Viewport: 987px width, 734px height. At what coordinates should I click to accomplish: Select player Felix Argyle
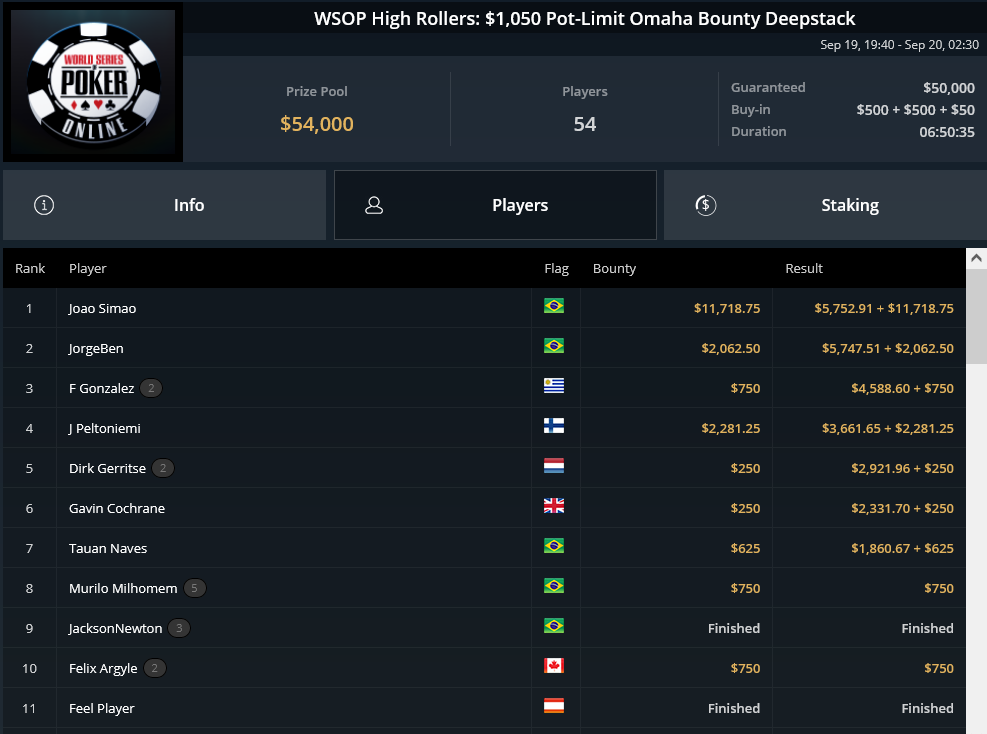click(x=103, y=669)
